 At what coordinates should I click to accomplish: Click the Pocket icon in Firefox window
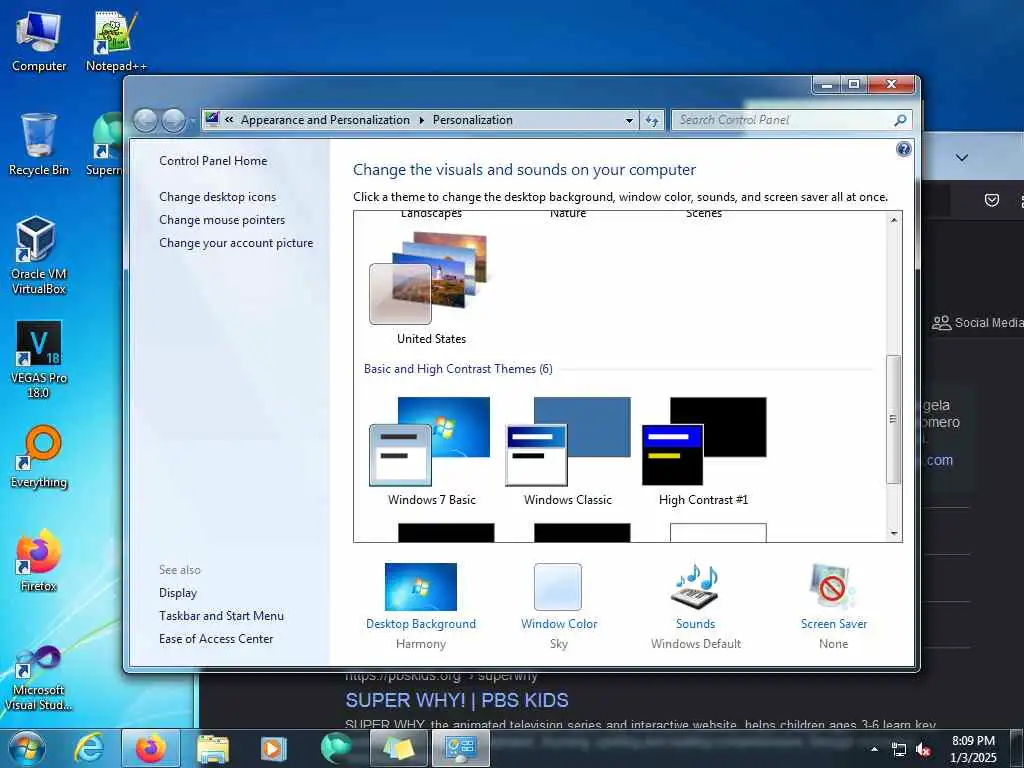point(991,200)
